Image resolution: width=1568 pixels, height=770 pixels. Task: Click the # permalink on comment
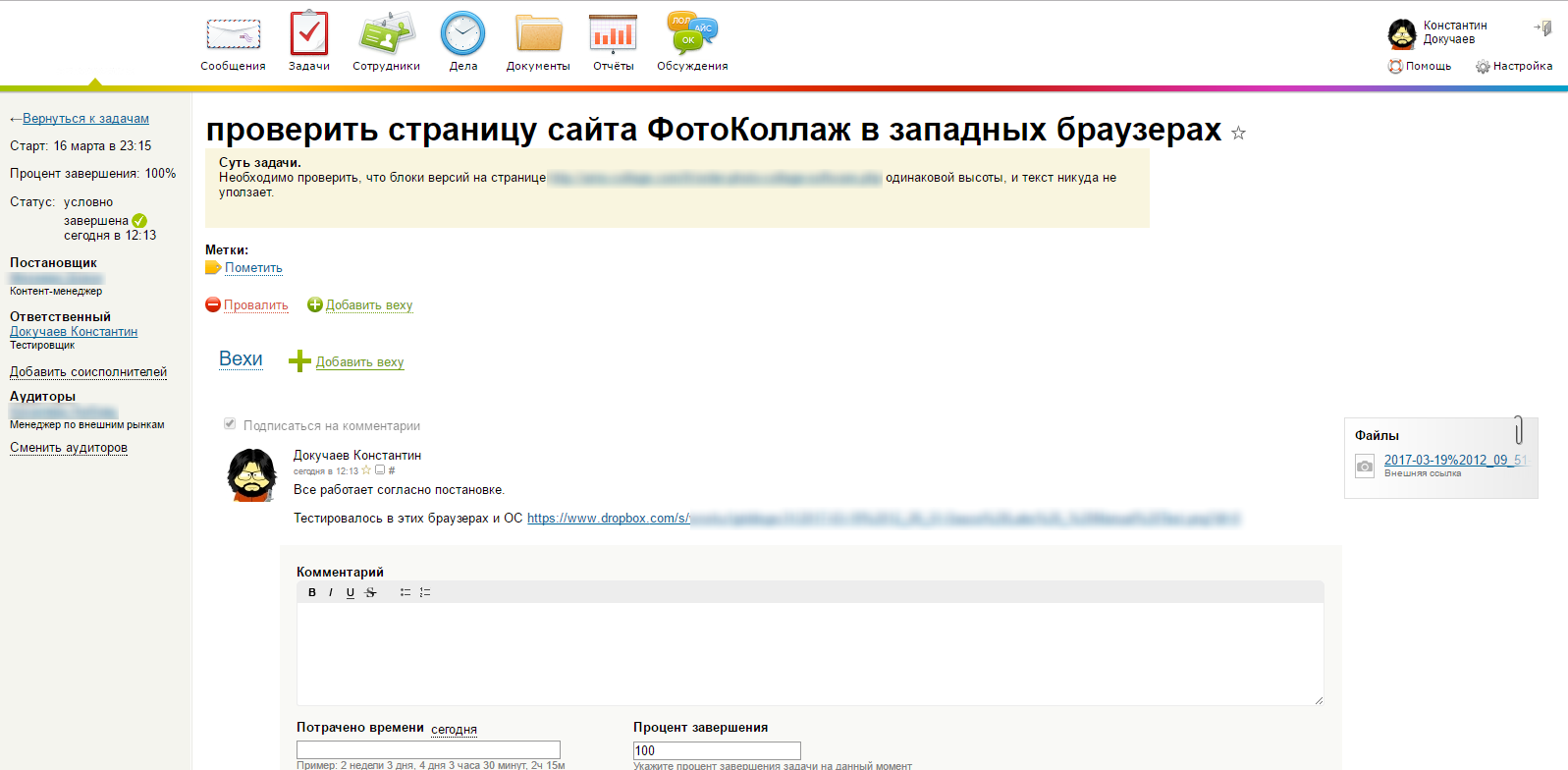392,470
